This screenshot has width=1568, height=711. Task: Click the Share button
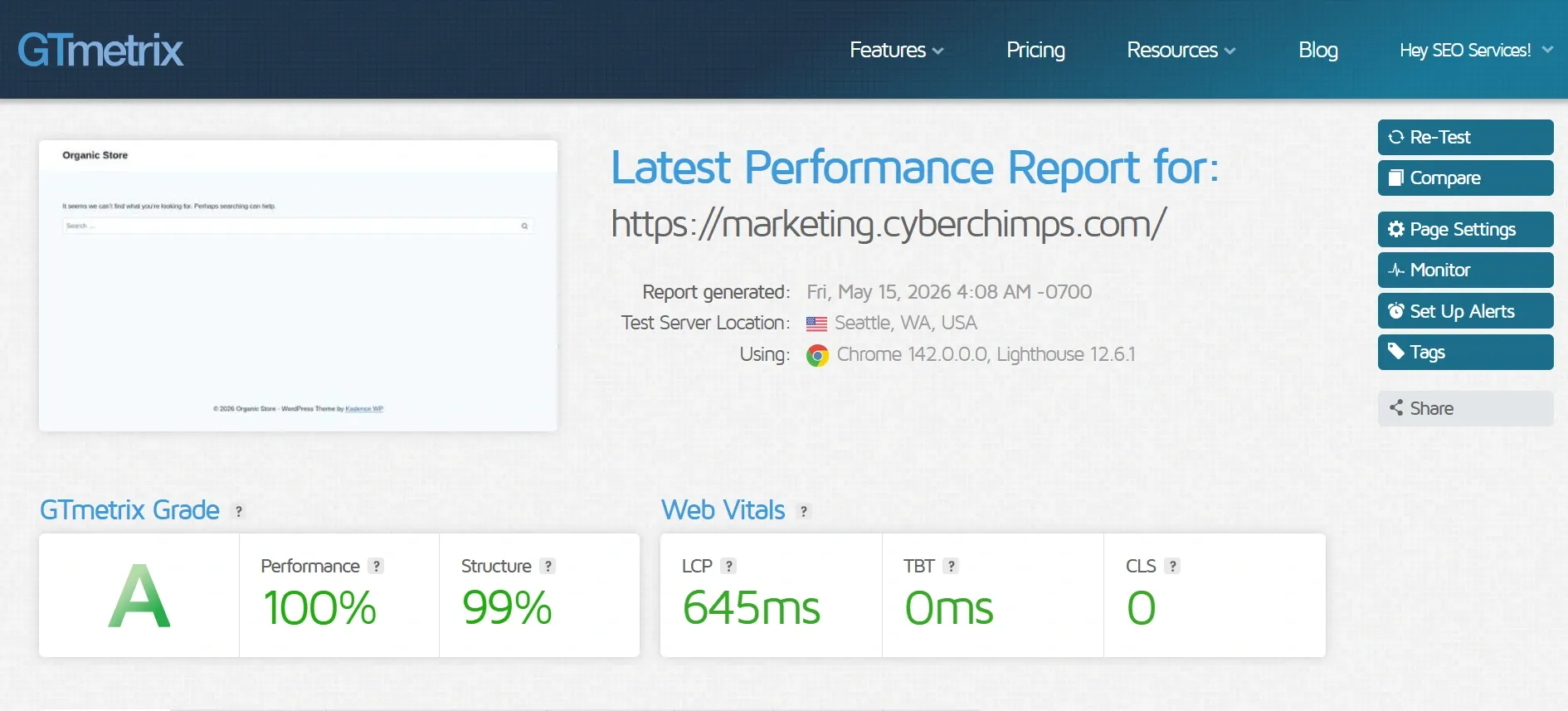click(1466, 408)
